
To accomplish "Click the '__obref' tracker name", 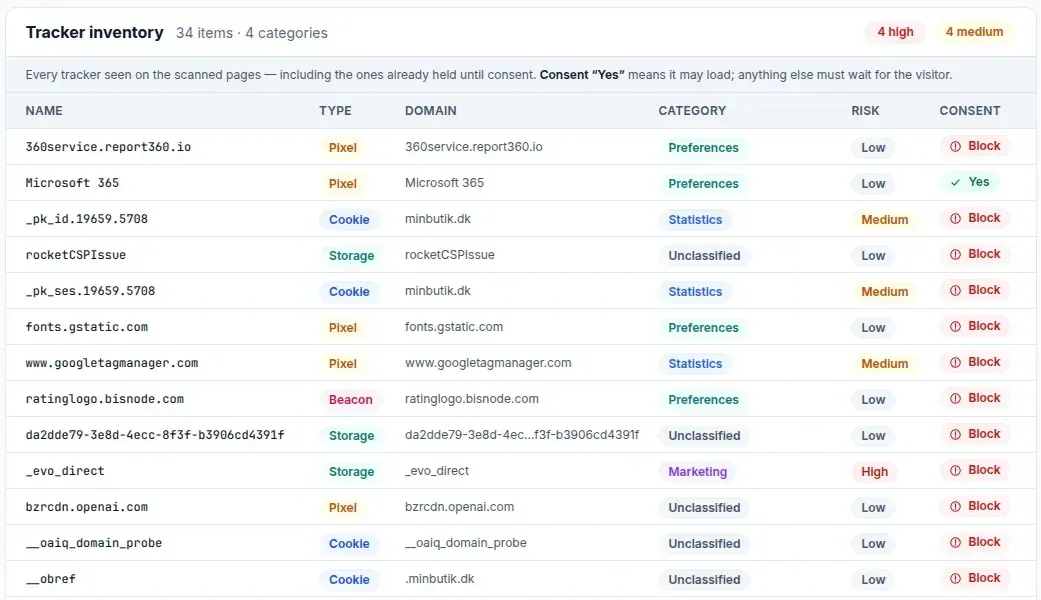I will click(50, 579).
